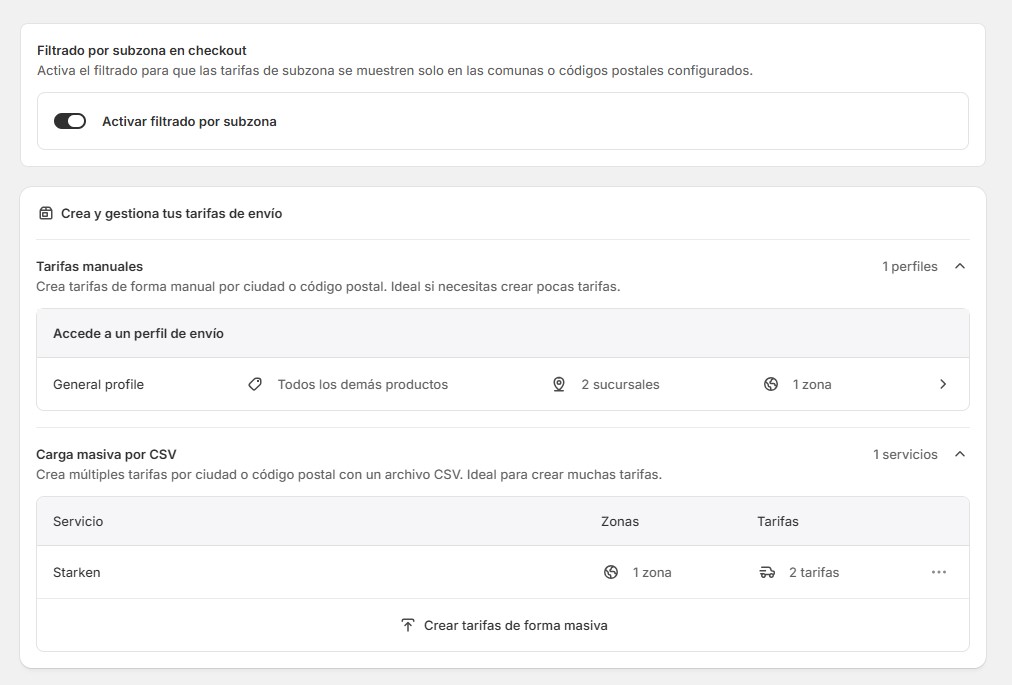1012x685 pixels.
Task: Click the globe icon in General profile row
Action: coord(771,384)
